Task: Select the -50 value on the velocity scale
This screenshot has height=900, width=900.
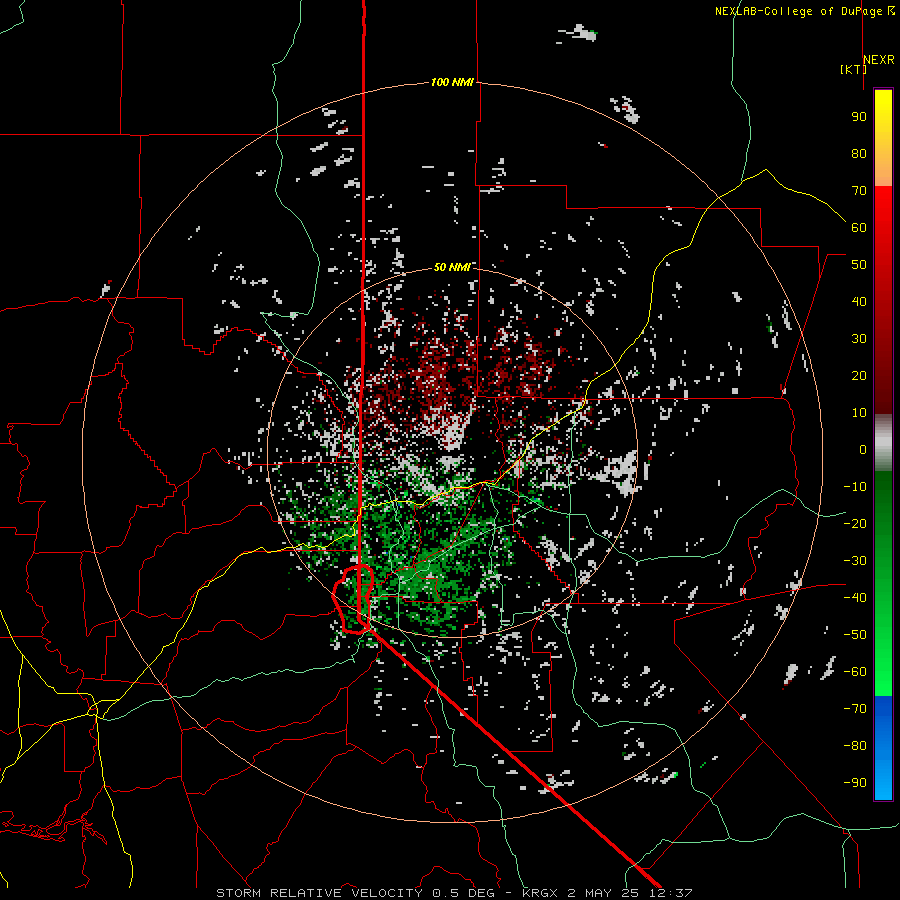Action: (x=855, y=635)
